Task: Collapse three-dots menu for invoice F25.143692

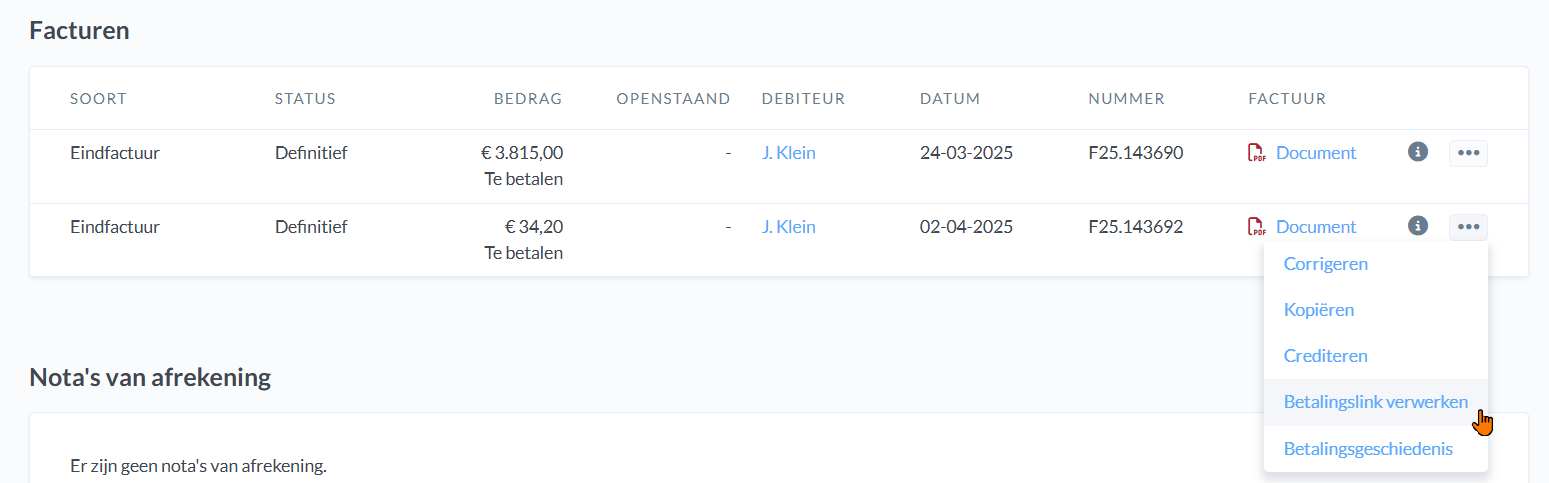Action: 1468,227
